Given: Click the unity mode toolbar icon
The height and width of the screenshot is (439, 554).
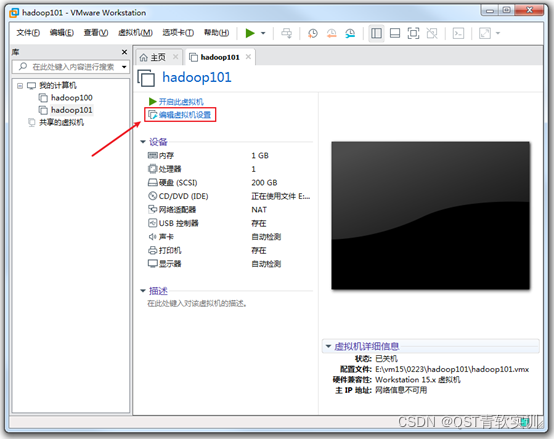Looking at the screenshot, I should [x=432, y=33].
